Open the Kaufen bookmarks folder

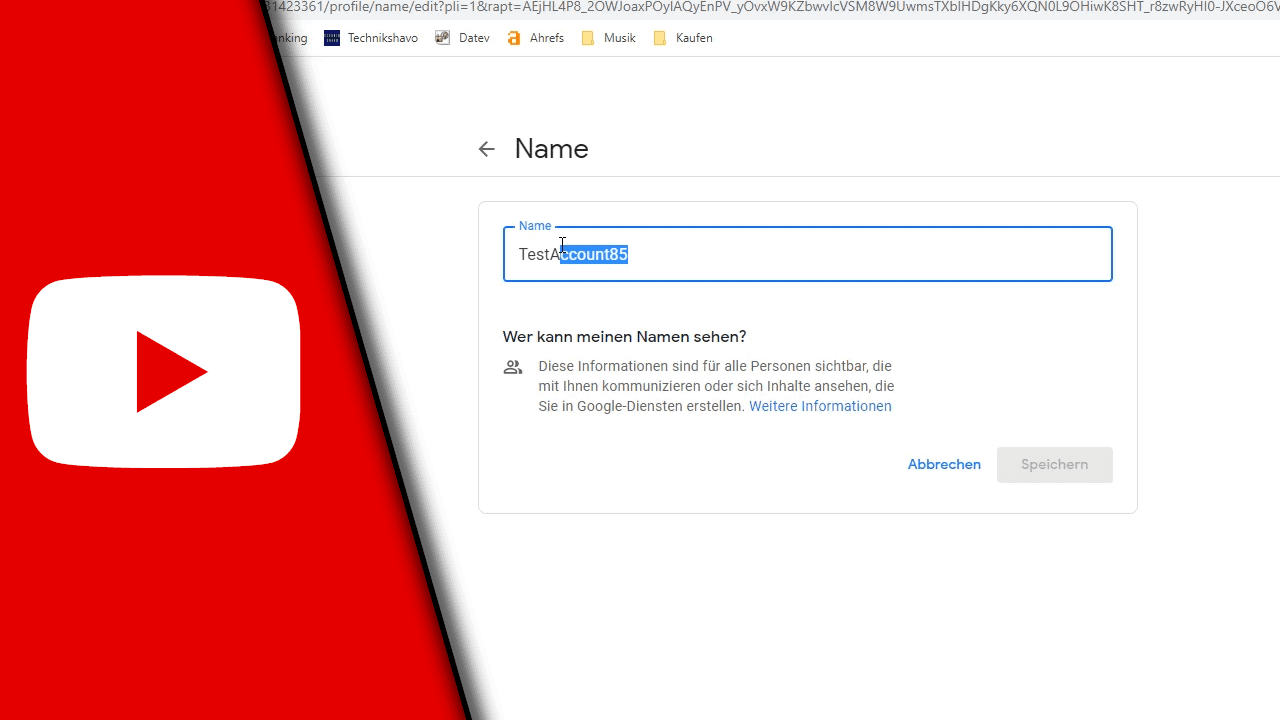682,38
